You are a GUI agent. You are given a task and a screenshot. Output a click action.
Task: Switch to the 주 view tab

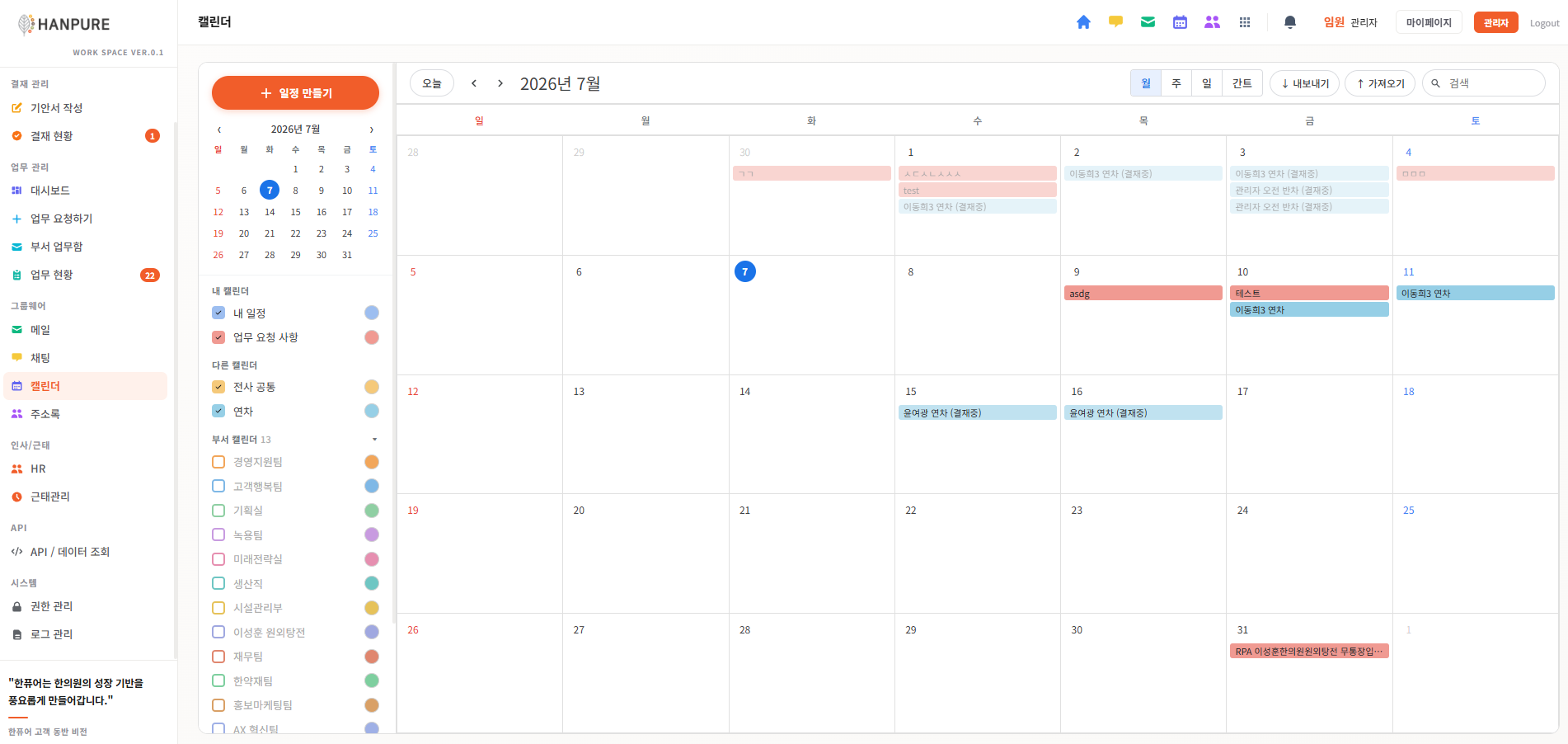click(1176, 83)
